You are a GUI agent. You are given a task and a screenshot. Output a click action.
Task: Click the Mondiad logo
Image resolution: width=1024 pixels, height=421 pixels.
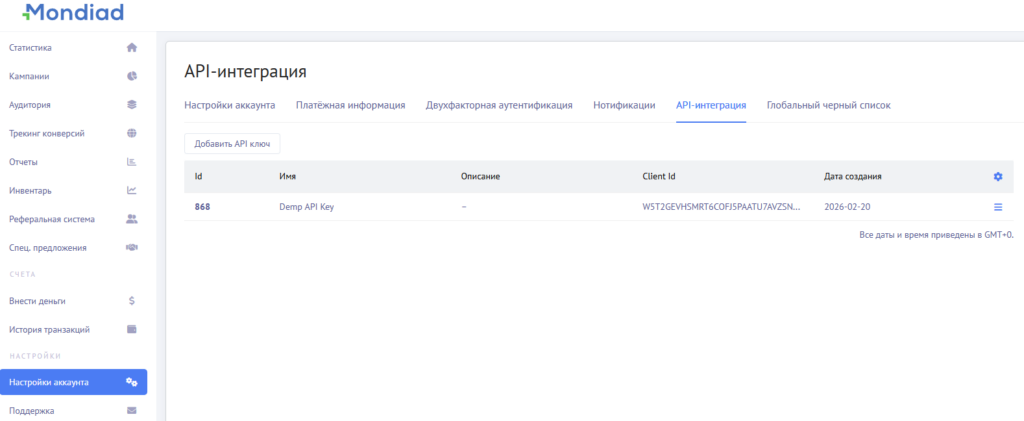coord(72,12)
